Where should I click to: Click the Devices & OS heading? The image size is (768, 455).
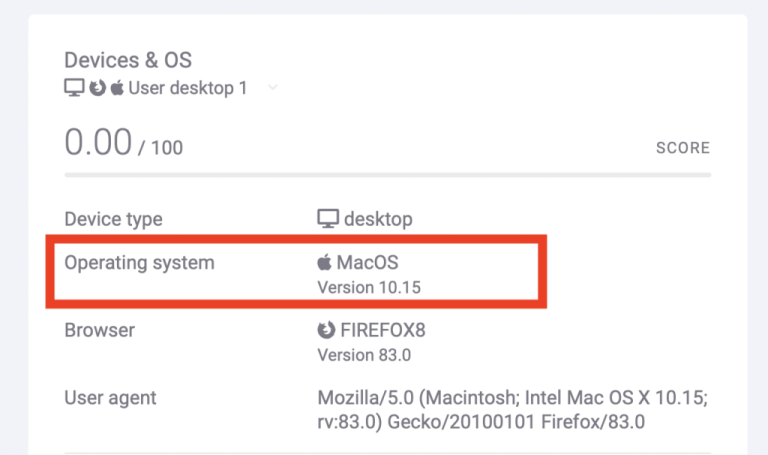tap(126, 59)
